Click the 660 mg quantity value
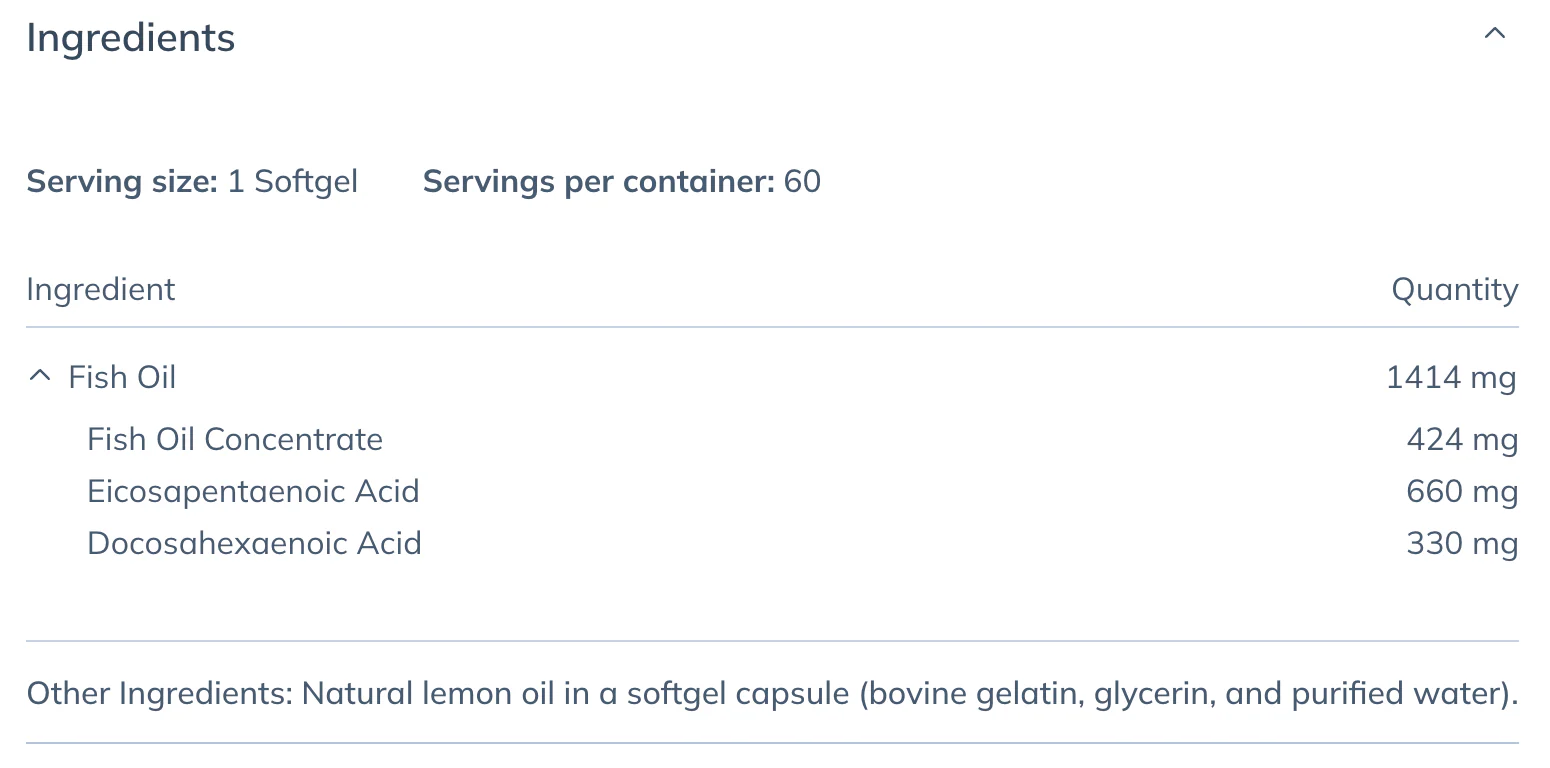The height and width of the screenshot is (768, 1550). (1462, 492)
